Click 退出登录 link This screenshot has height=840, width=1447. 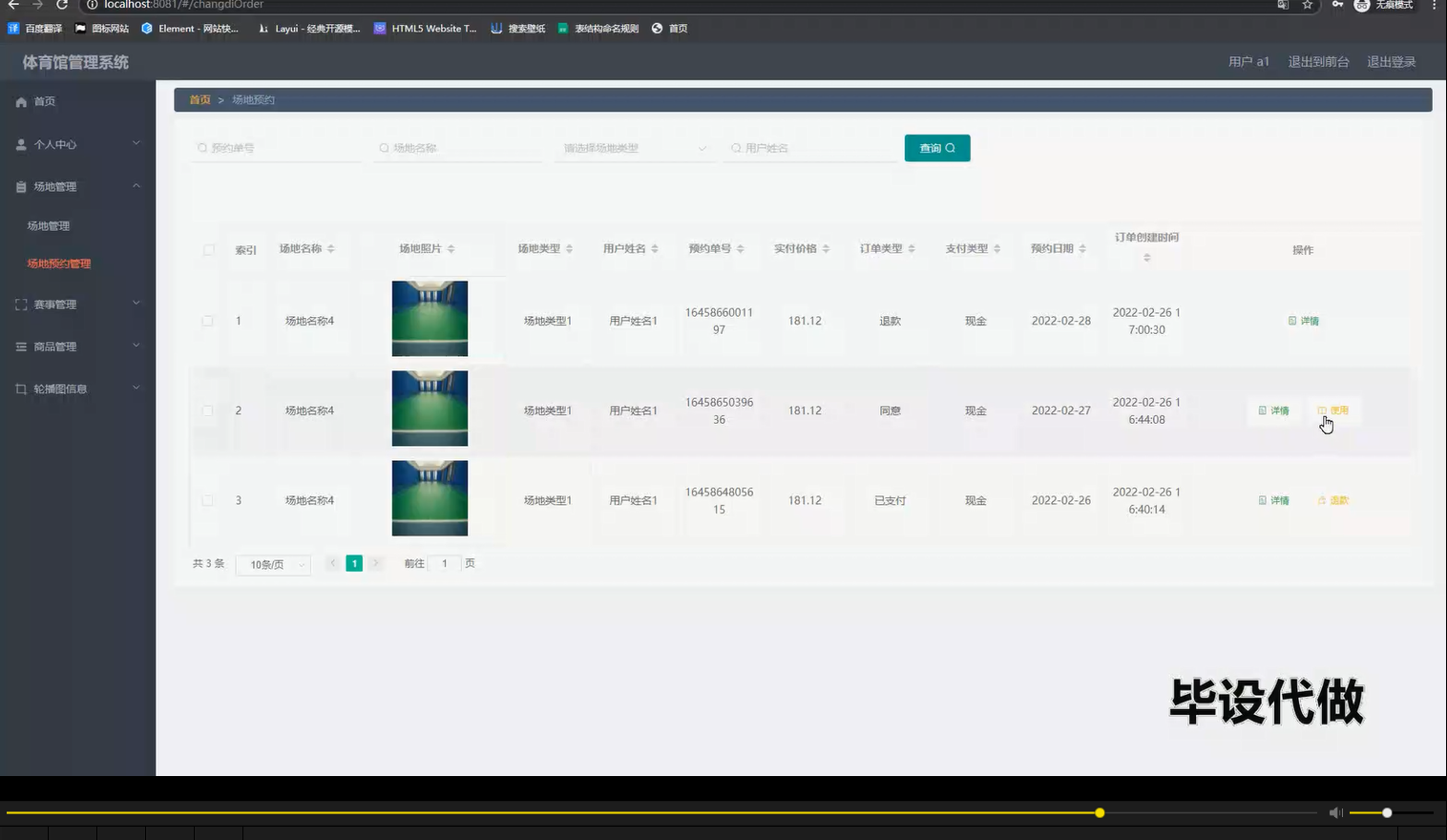click(x=1391, y=62)
